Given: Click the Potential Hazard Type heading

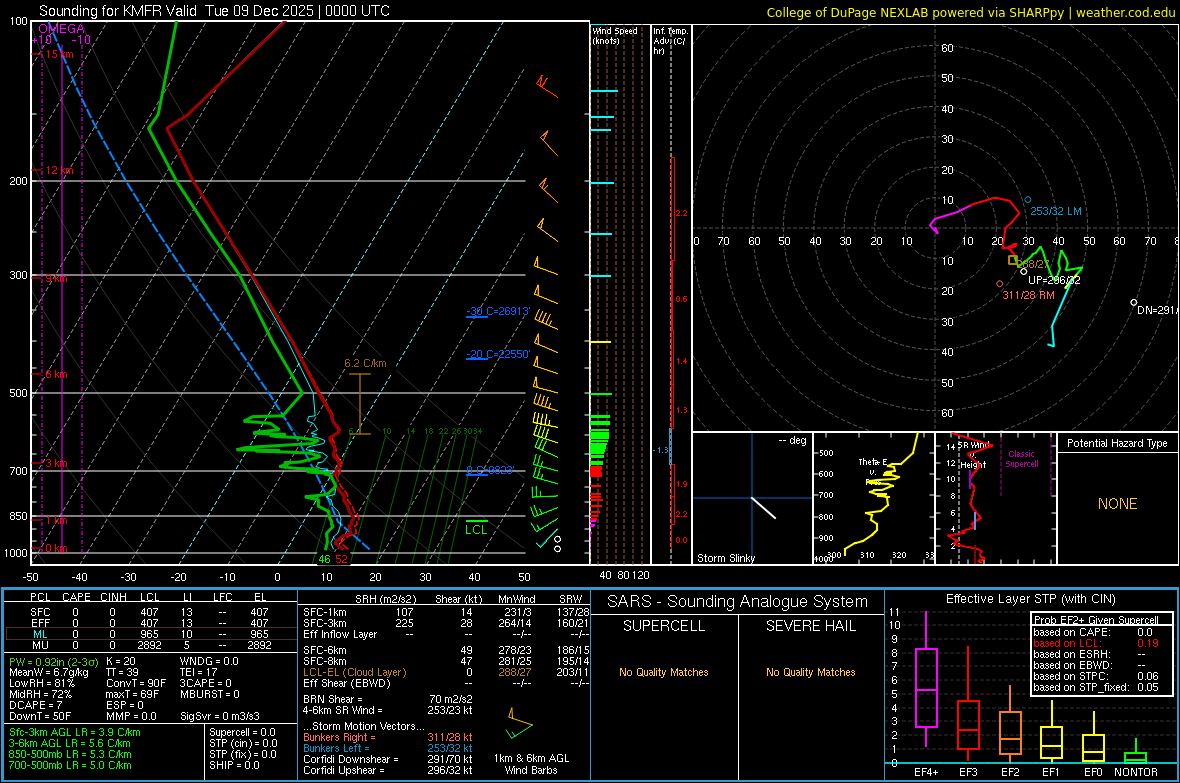Looking at the screenshot, I should [x=1117, y=443].
